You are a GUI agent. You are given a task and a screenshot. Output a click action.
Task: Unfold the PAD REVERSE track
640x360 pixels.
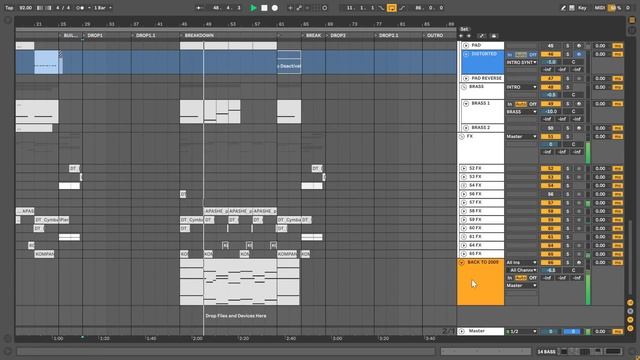(466, 78)
